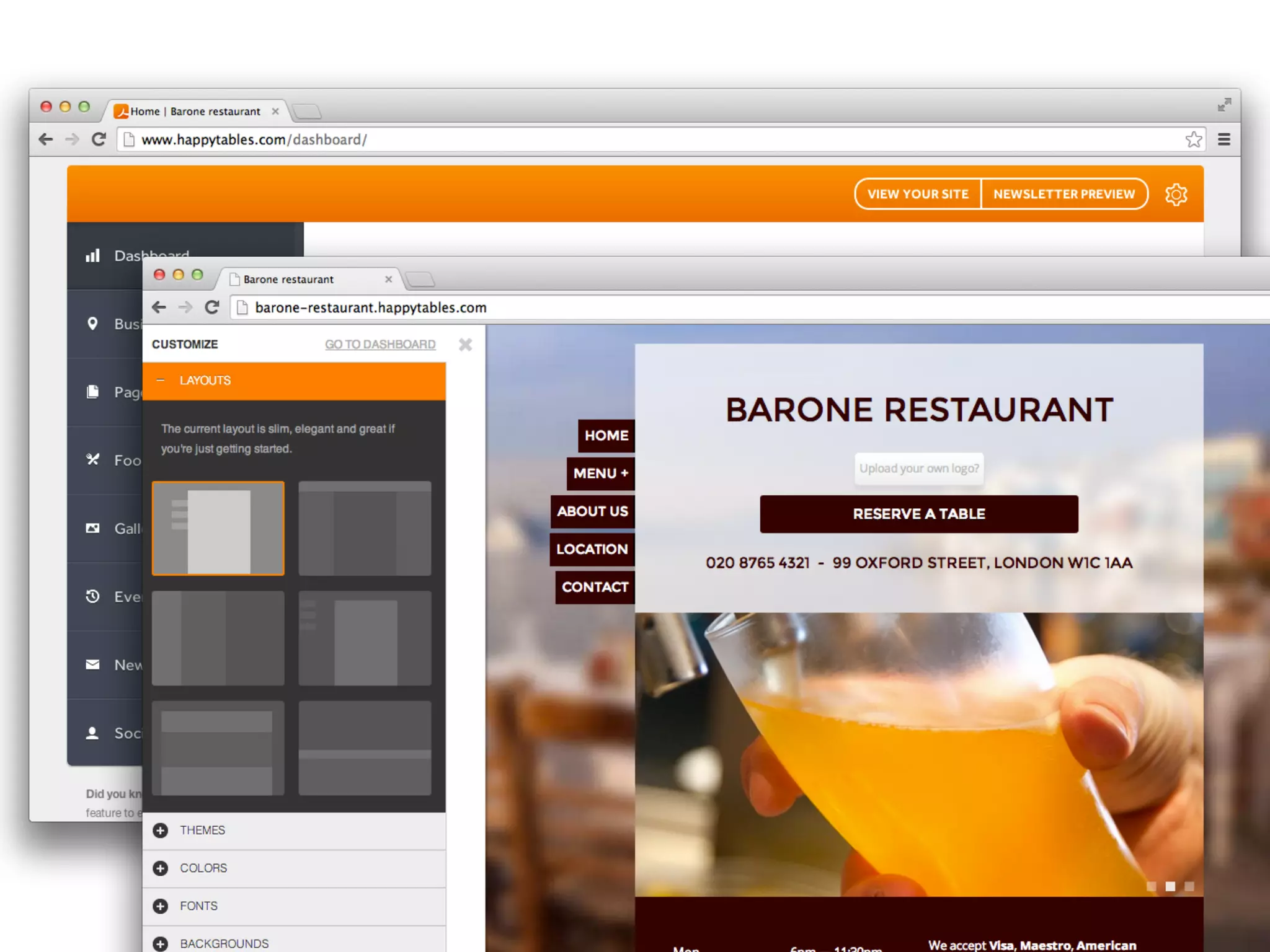The height and width of the screenshot is (952, 1270).
Task: Select the last slideshow indicator dot
Action: (1189, 886)
